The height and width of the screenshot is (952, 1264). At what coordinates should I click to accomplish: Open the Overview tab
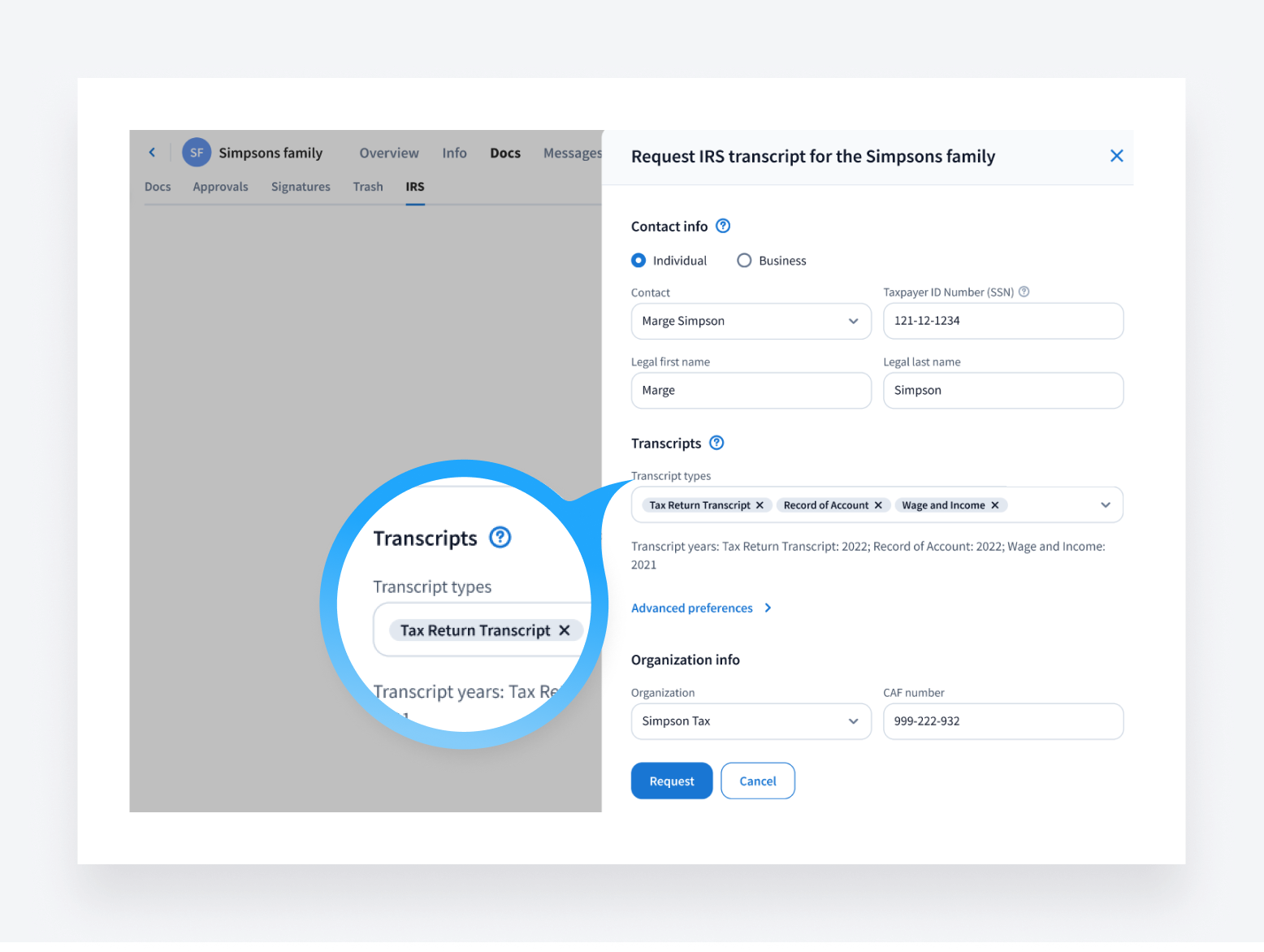(388, 152)
